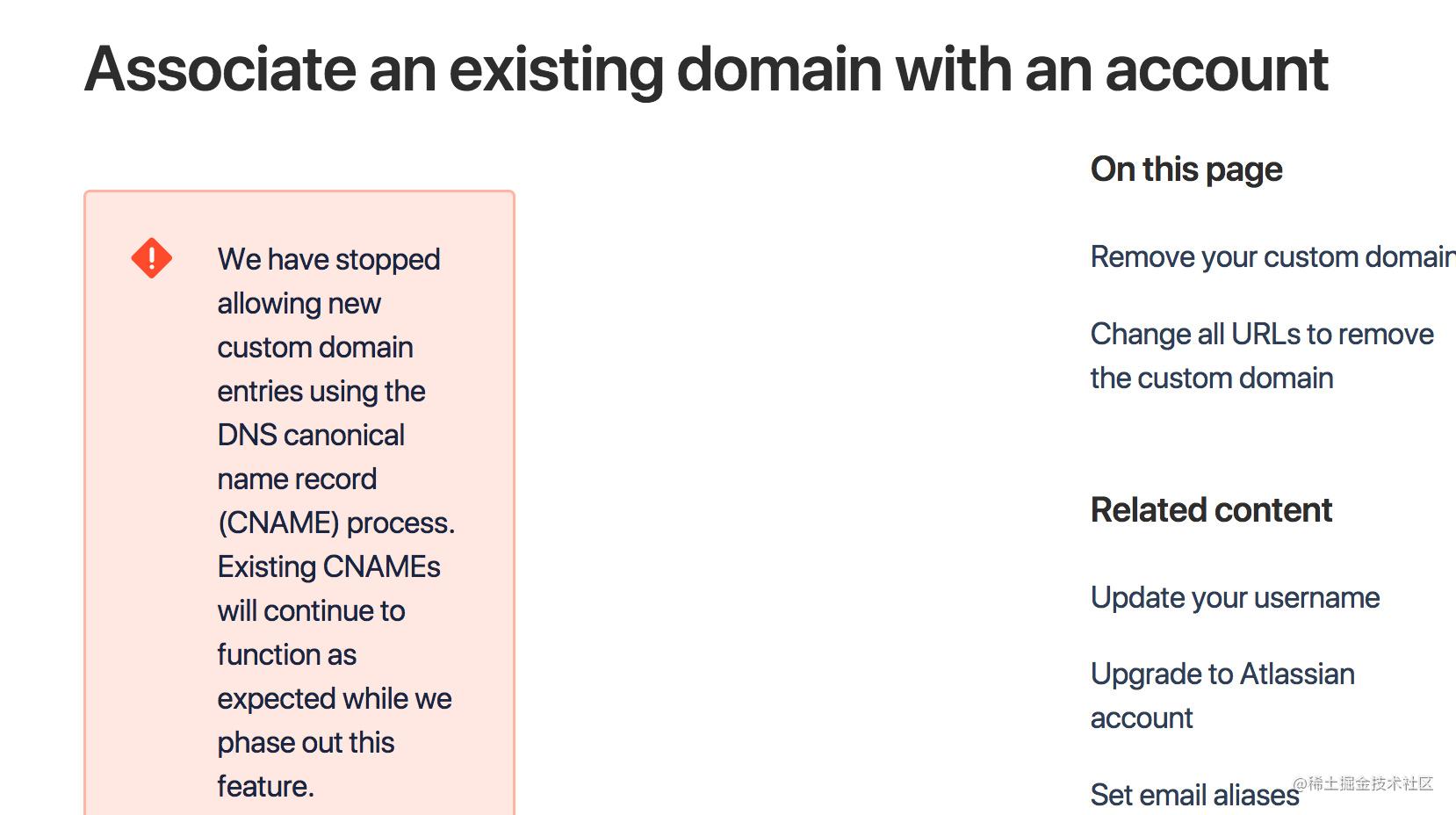Click the word feature. ending the warning
Image resolution: width=1456 pixels, height=815 pixels.
coord(265,786)
